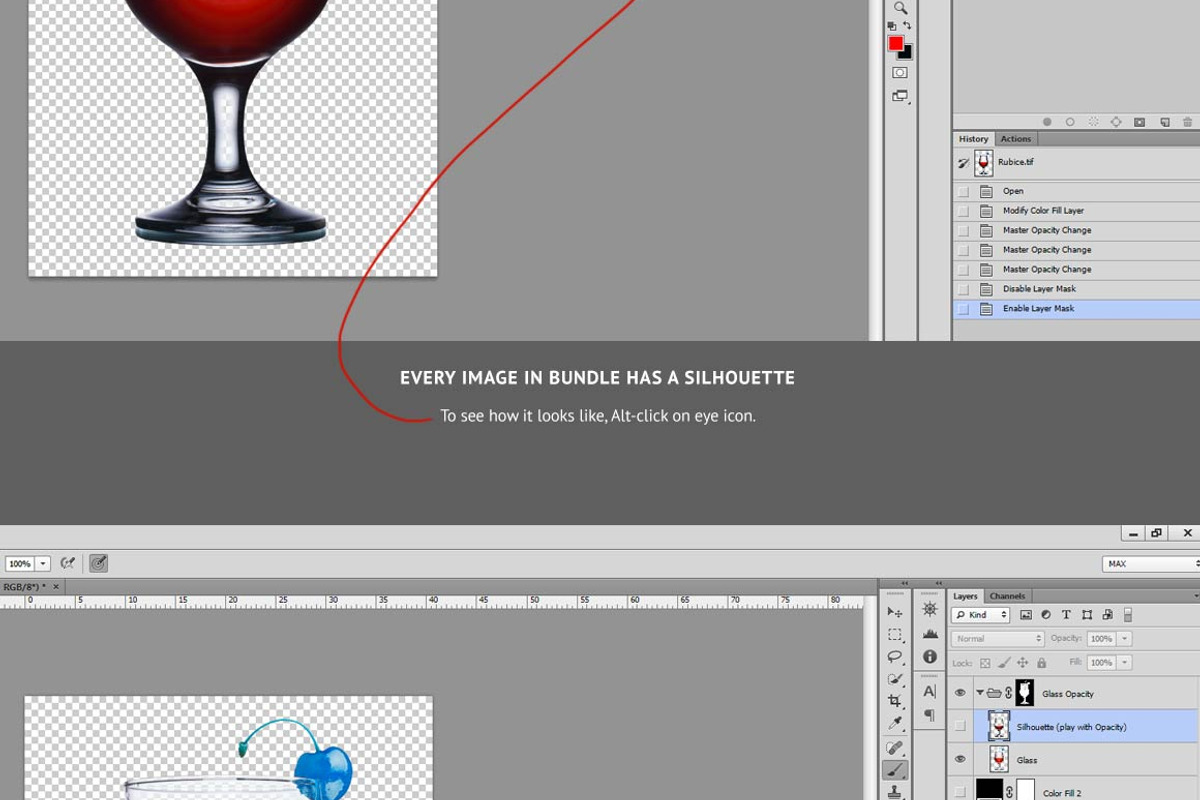Open the Histogram panel icon
This screenshot has height=800, width=1200.
[930, 633]
